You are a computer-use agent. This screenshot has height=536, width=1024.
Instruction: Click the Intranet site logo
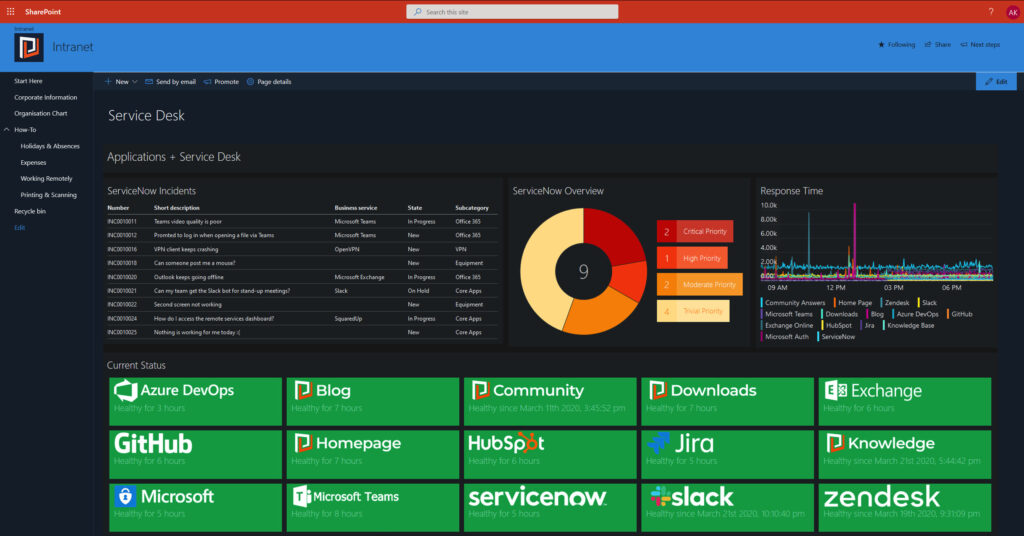click(x=29, y=48)
